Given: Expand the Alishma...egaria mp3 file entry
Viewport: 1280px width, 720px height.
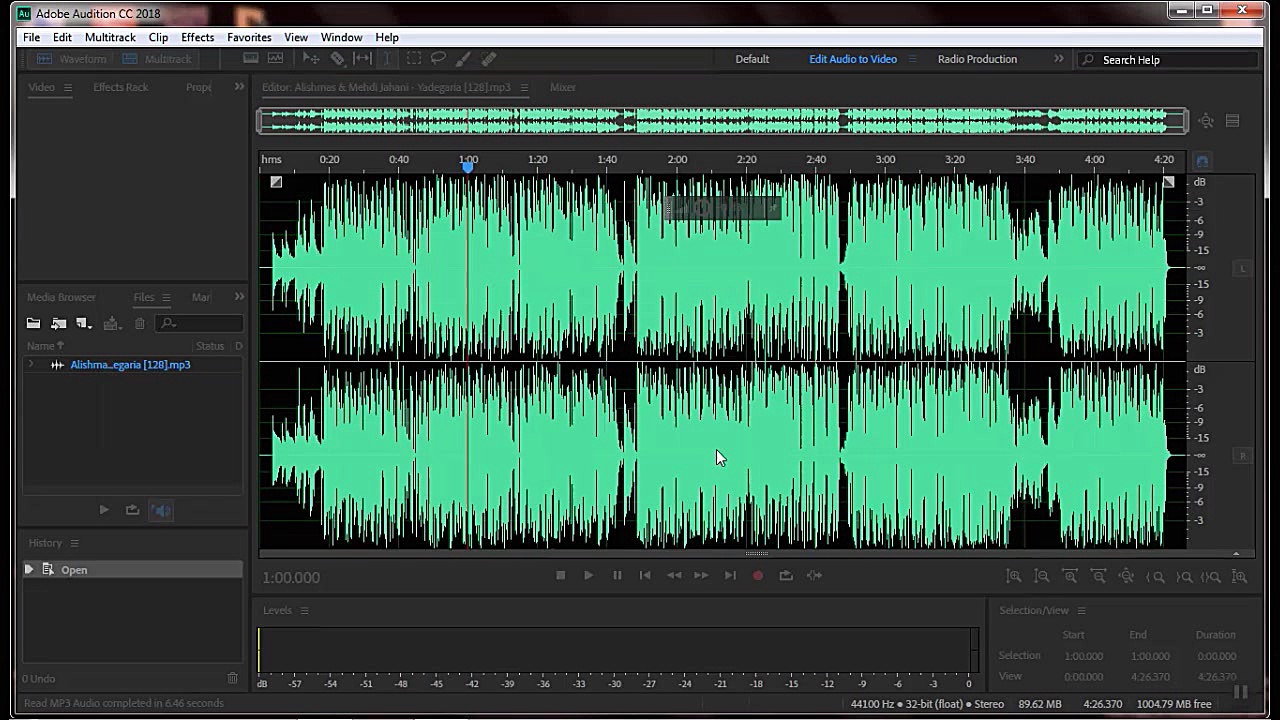Looking at the screenshot, I should click(x=30, y=365).
